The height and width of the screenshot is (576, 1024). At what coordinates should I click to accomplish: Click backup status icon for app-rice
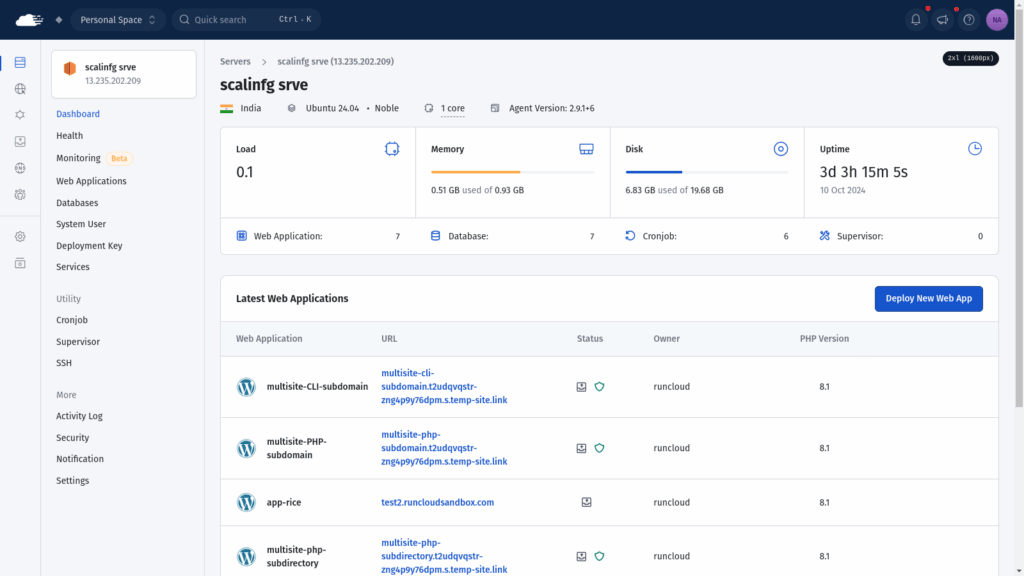[x=586, y=502]
